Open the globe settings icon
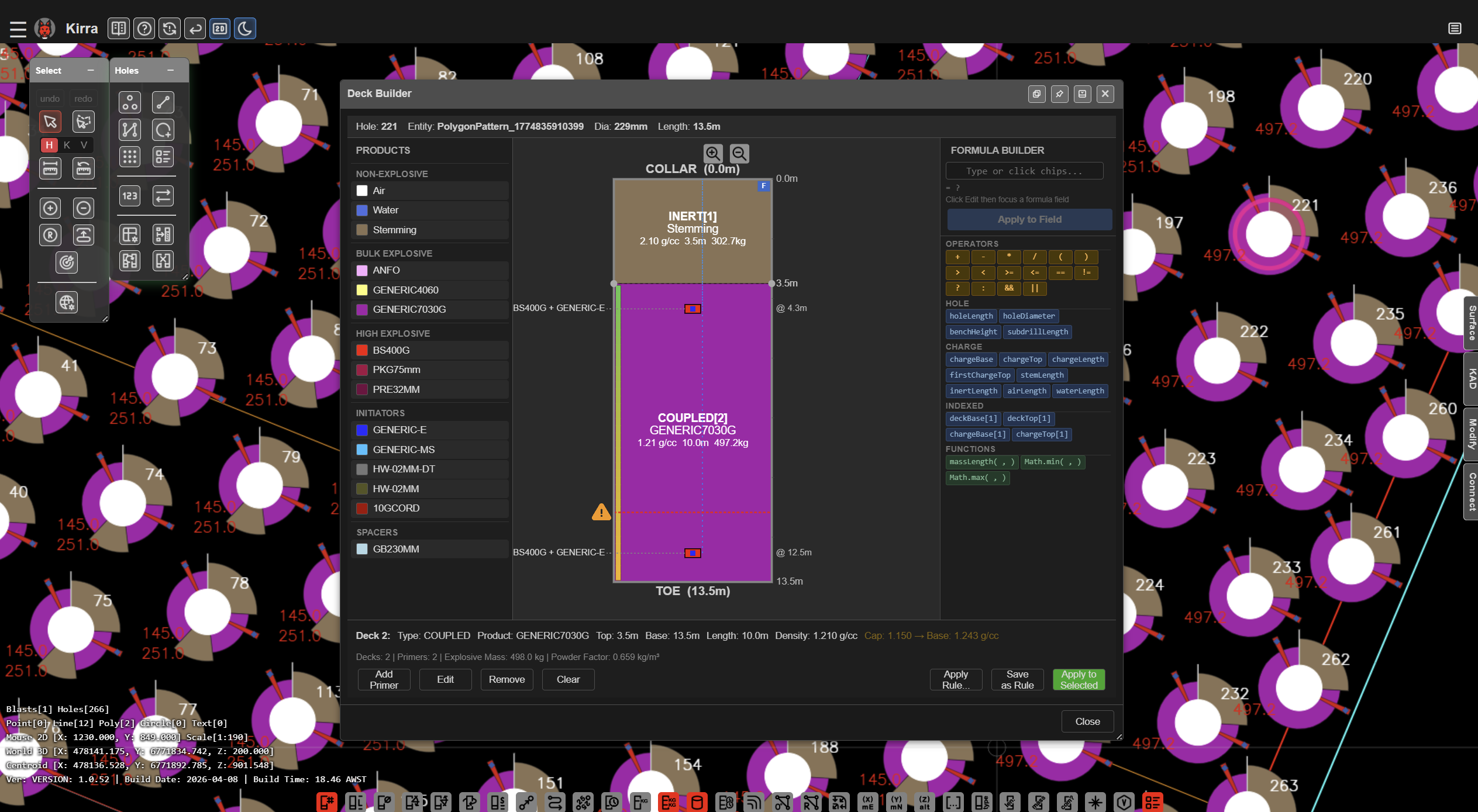1478x812 pixels. pos(67,302)
